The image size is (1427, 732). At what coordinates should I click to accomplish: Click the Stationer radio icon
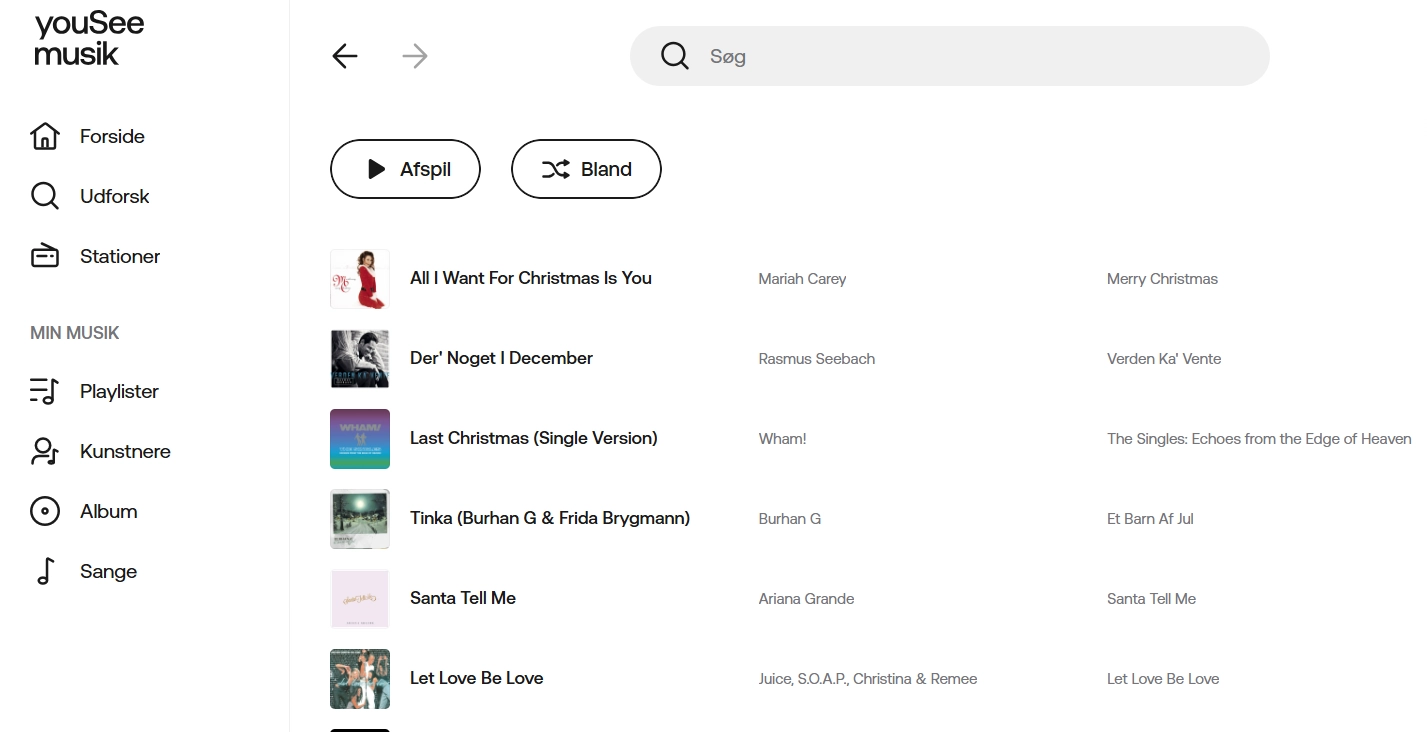tap(45, 256)
